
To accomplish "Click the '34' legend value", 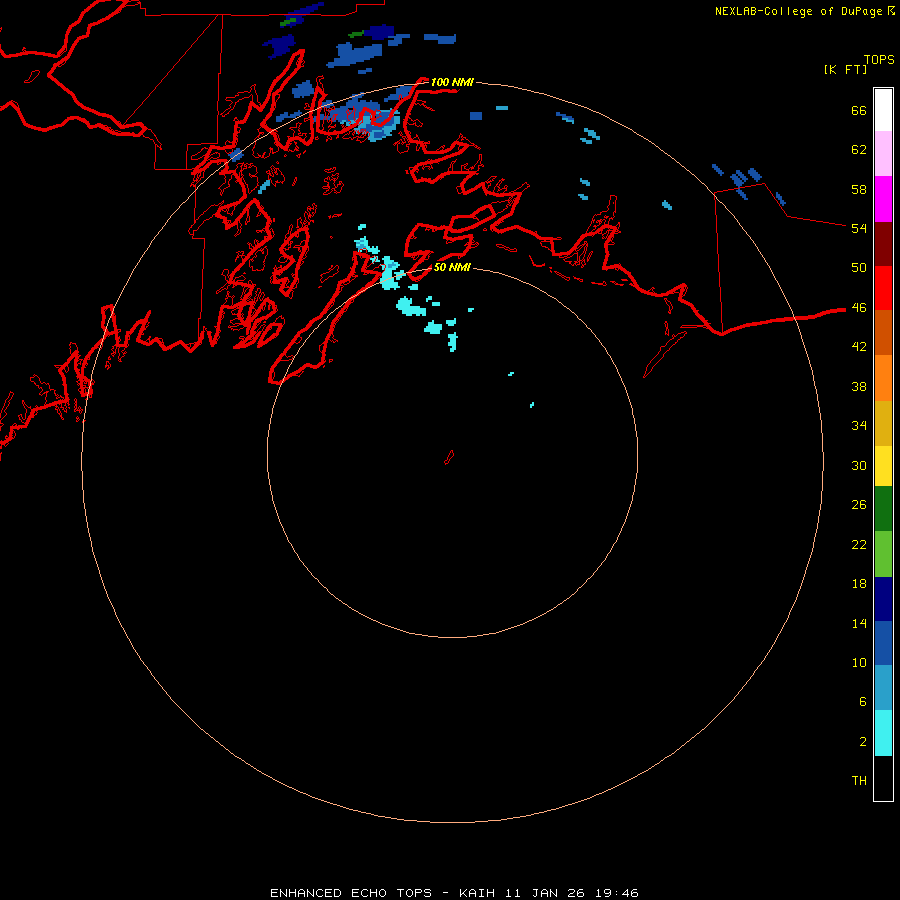I will tap(859, 426).
